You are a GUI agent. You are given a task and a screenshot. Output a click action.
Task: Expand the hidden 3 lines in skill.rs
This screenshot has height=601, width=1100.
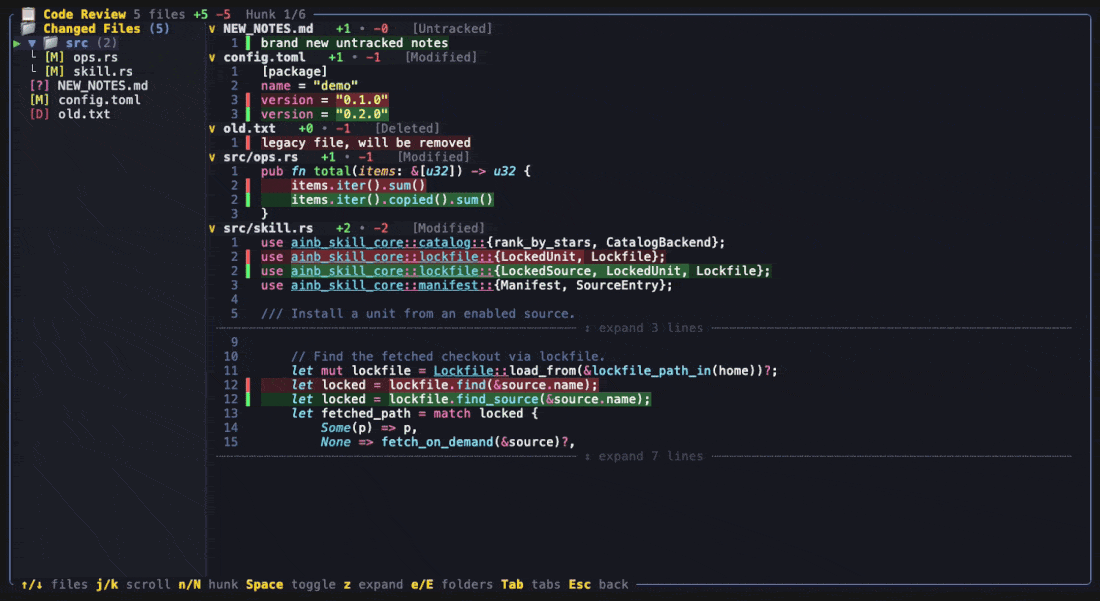[643, 327]
